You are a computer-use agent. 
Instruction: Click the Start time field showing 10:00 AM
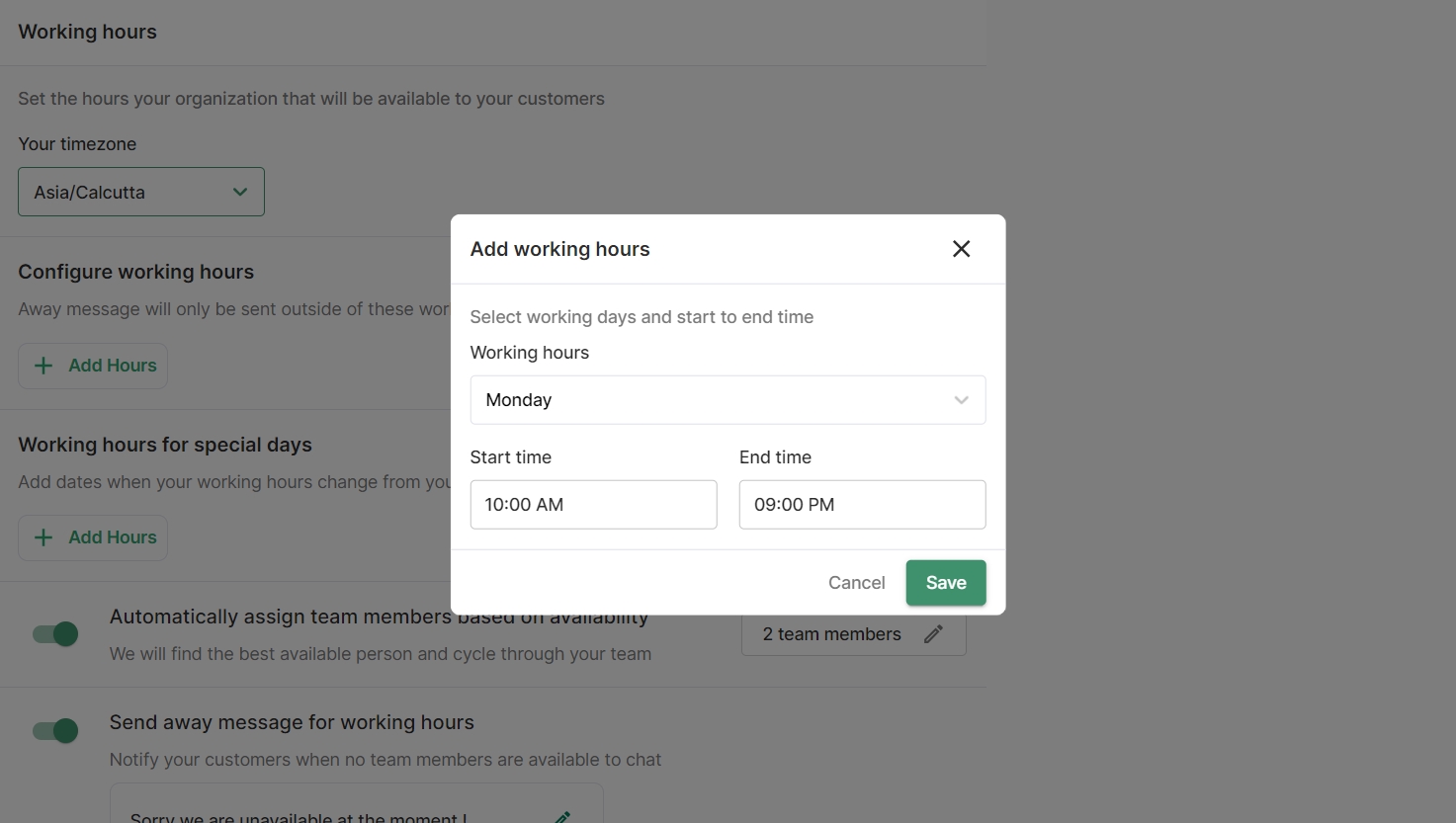593,505
